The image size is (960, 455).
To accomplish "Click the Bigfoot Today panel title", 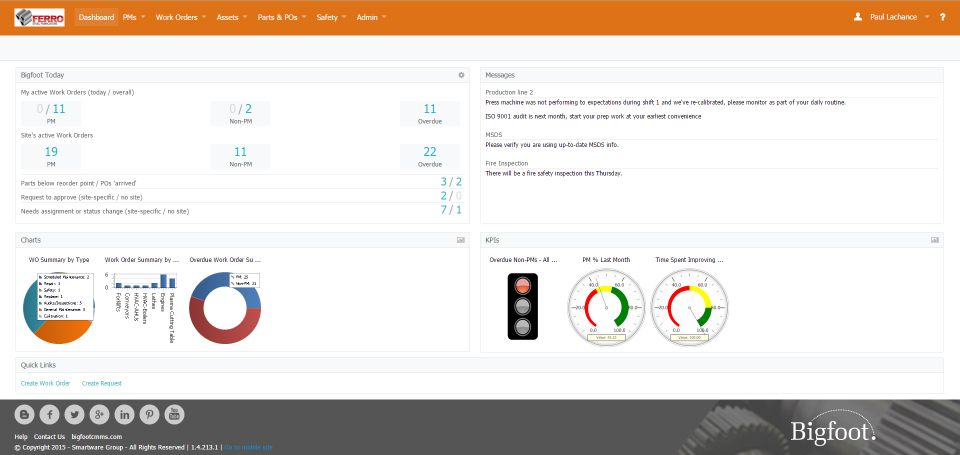I will 43,75.
